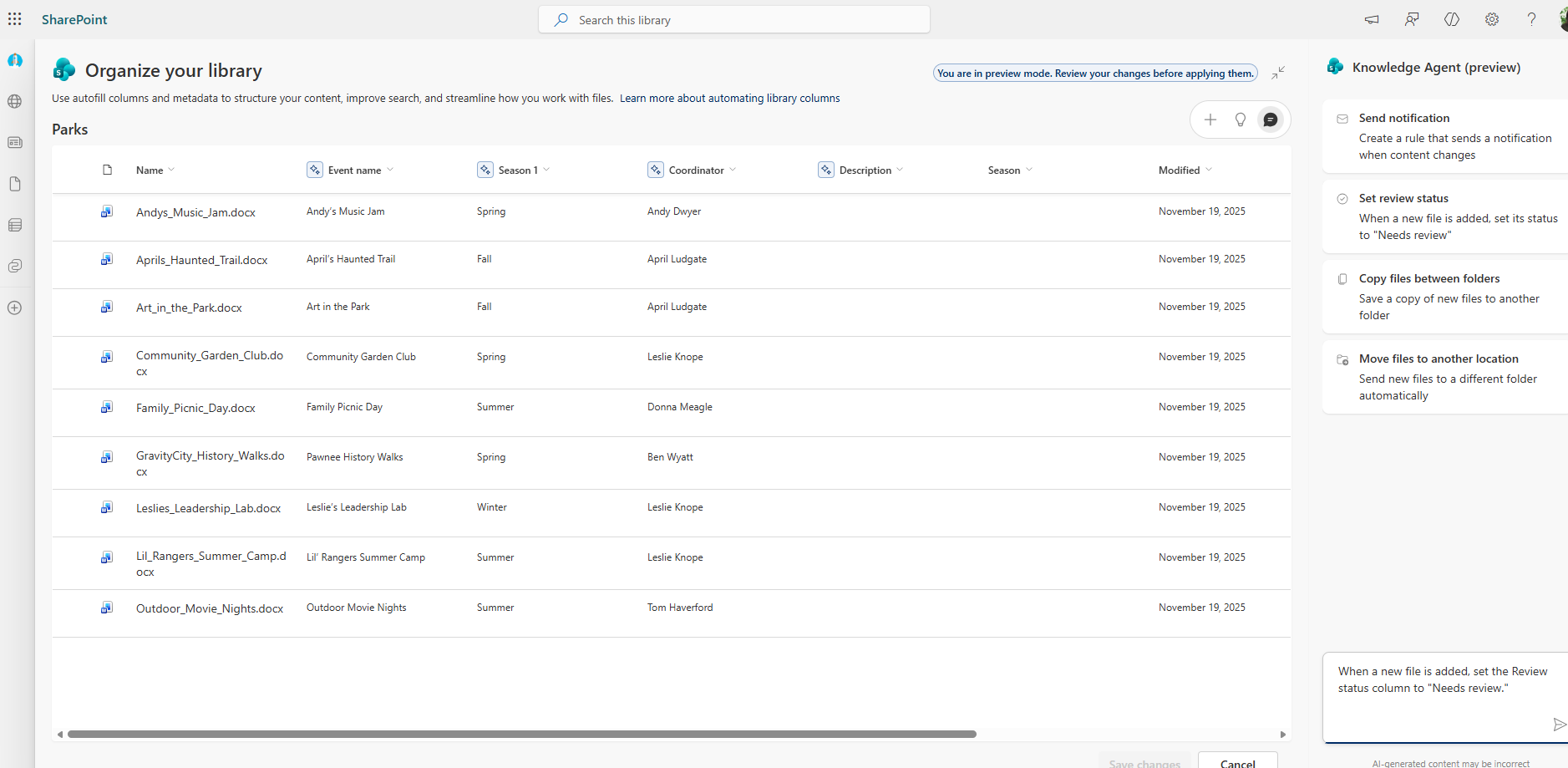Check the Outdoor_Movie_Nights.docx row selector

pyautogui.click(x=107, y=608)
